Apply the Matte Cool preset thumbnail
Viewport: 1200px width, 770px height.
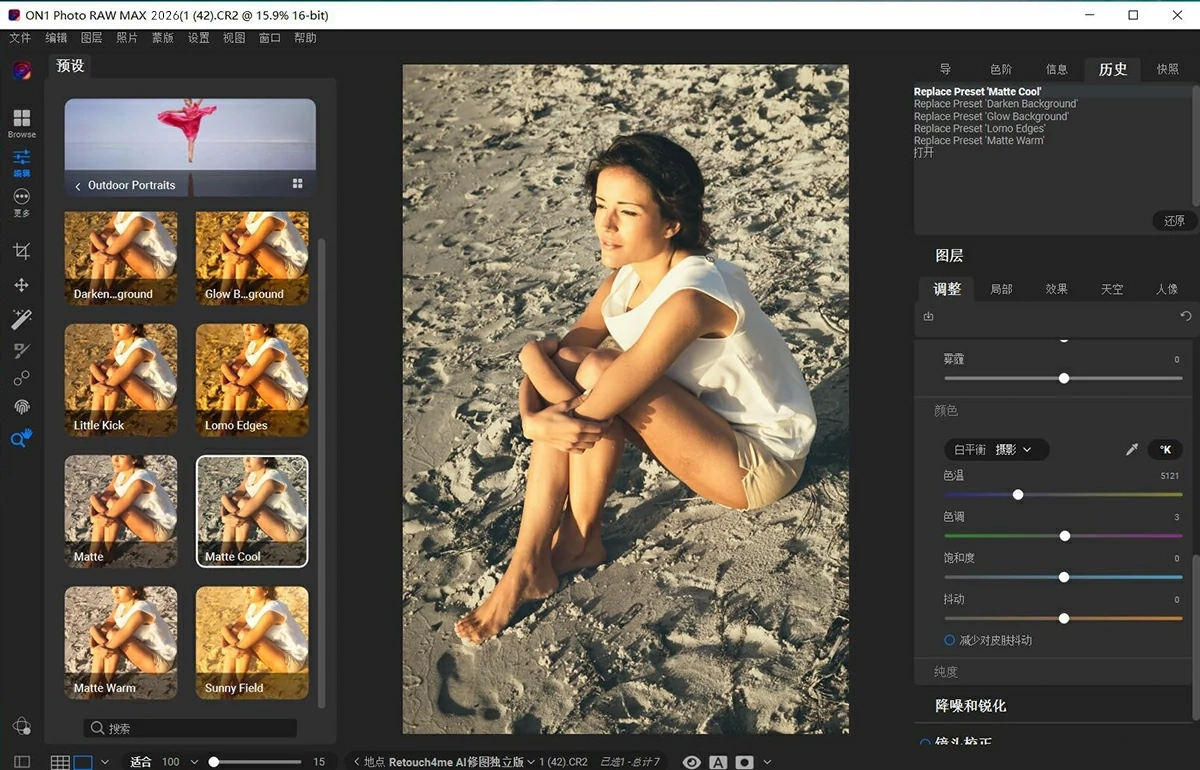point(251,510)
